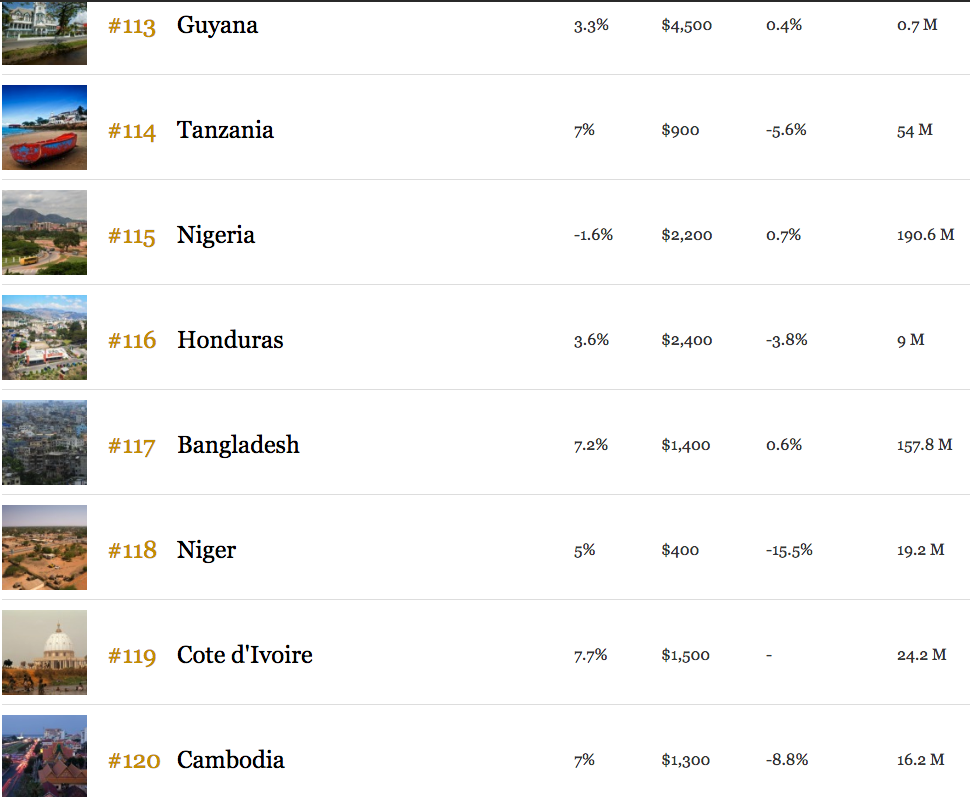Go to the Tanzania country page

225,130
